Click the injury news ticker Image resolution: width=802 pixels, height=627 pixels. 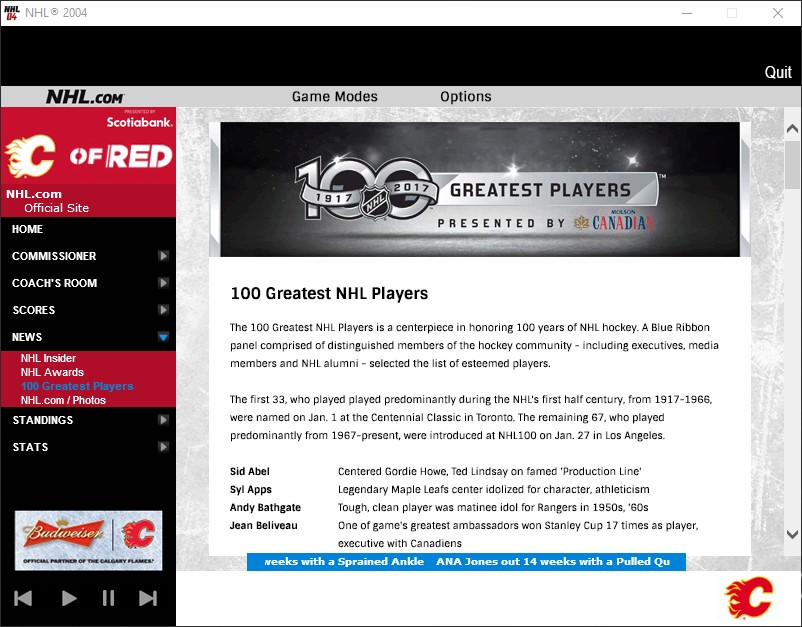(466, 562)
